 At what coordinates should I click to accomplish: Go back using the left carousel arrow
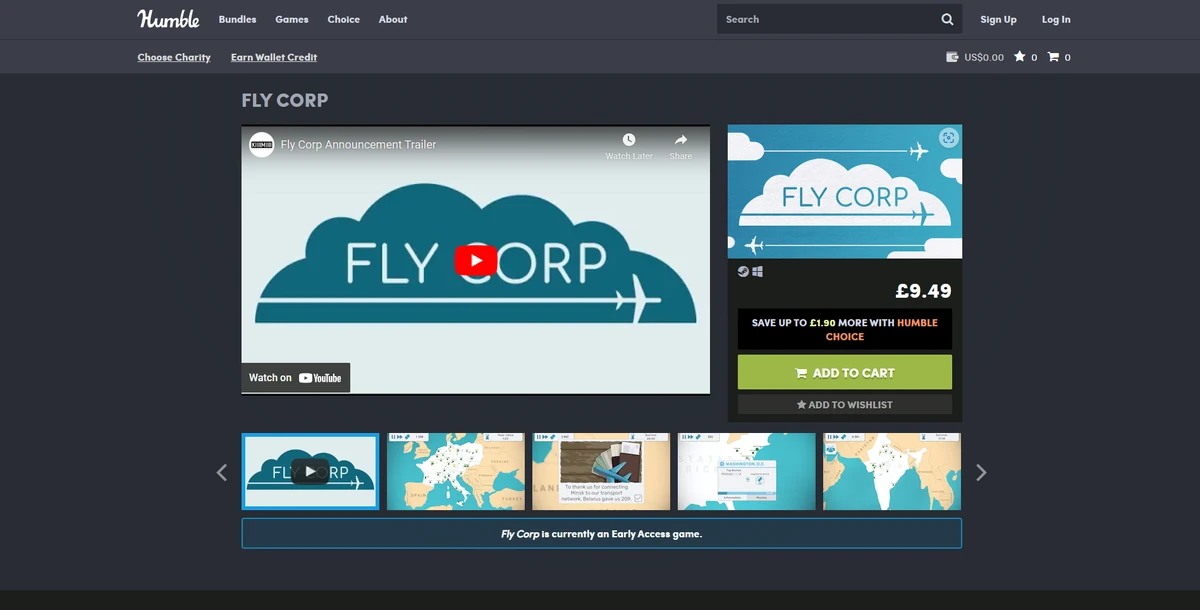pos(220,472)
